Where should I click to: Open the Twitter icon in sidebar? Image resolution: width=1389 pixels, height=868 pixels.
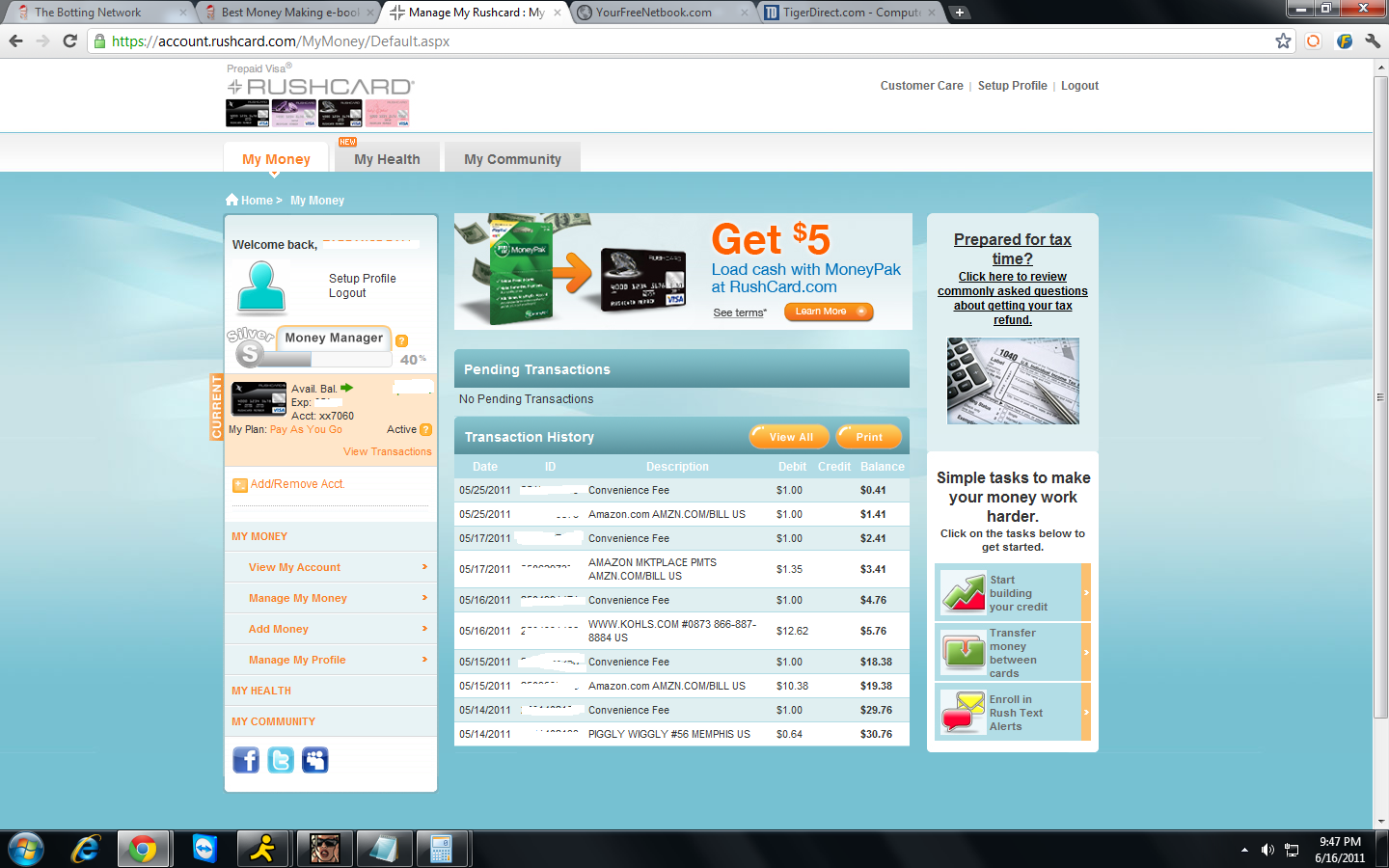281,760
